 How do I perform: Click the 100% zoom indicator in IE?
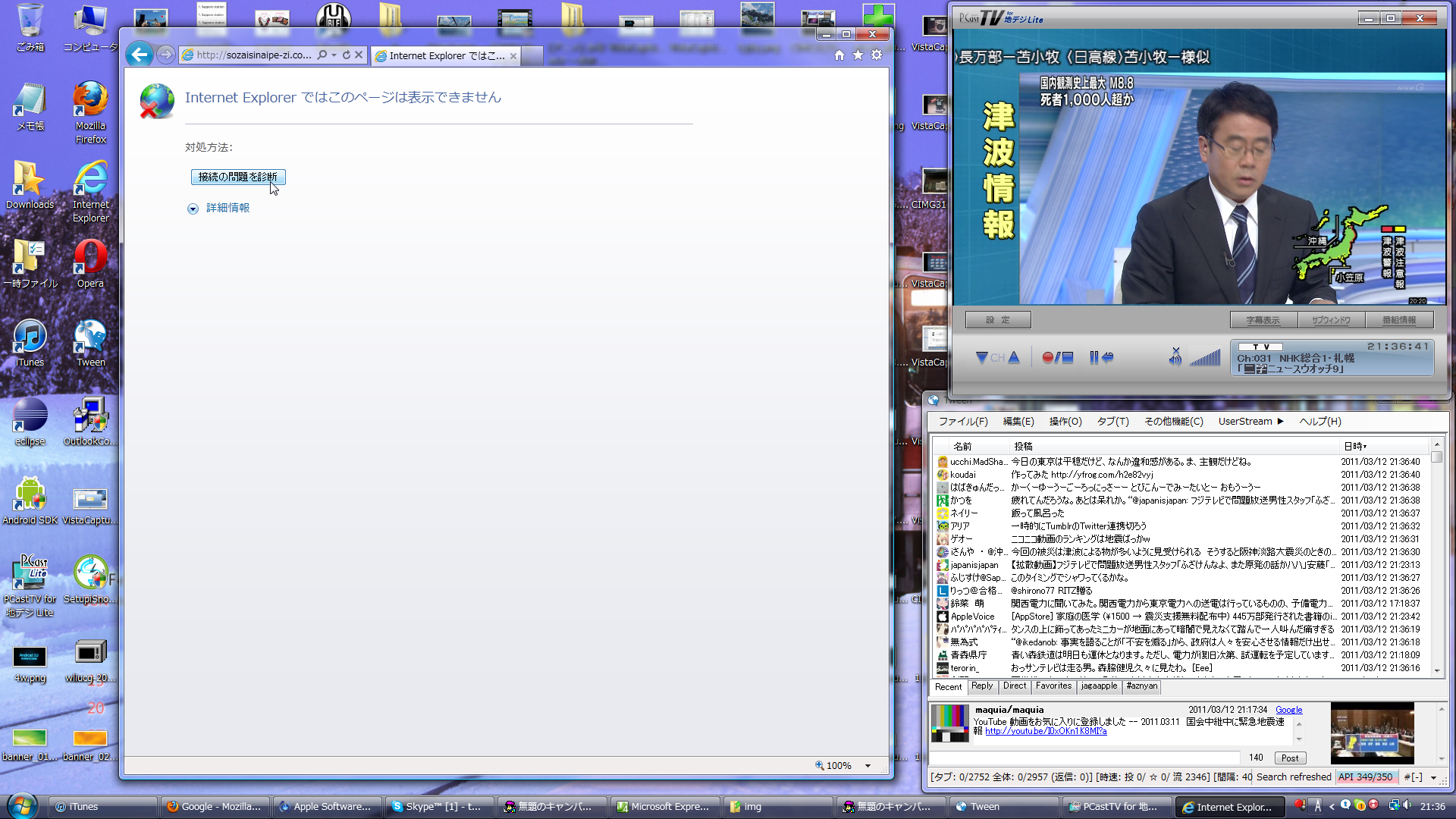pos(833,766)
